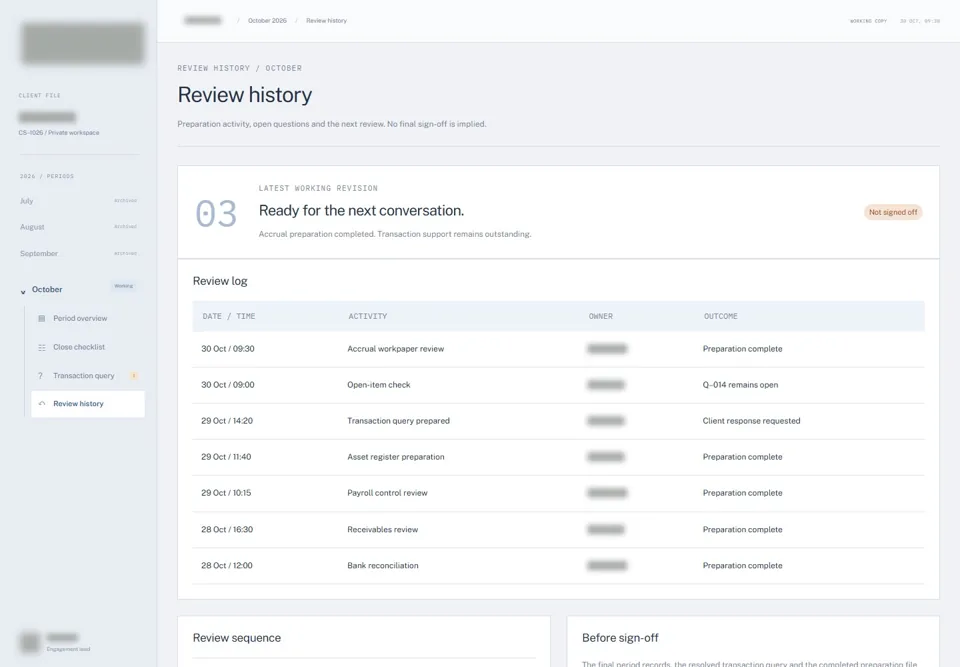
Task: Click the 28 Oct / 12:00 timestamp
Action: 227,566
